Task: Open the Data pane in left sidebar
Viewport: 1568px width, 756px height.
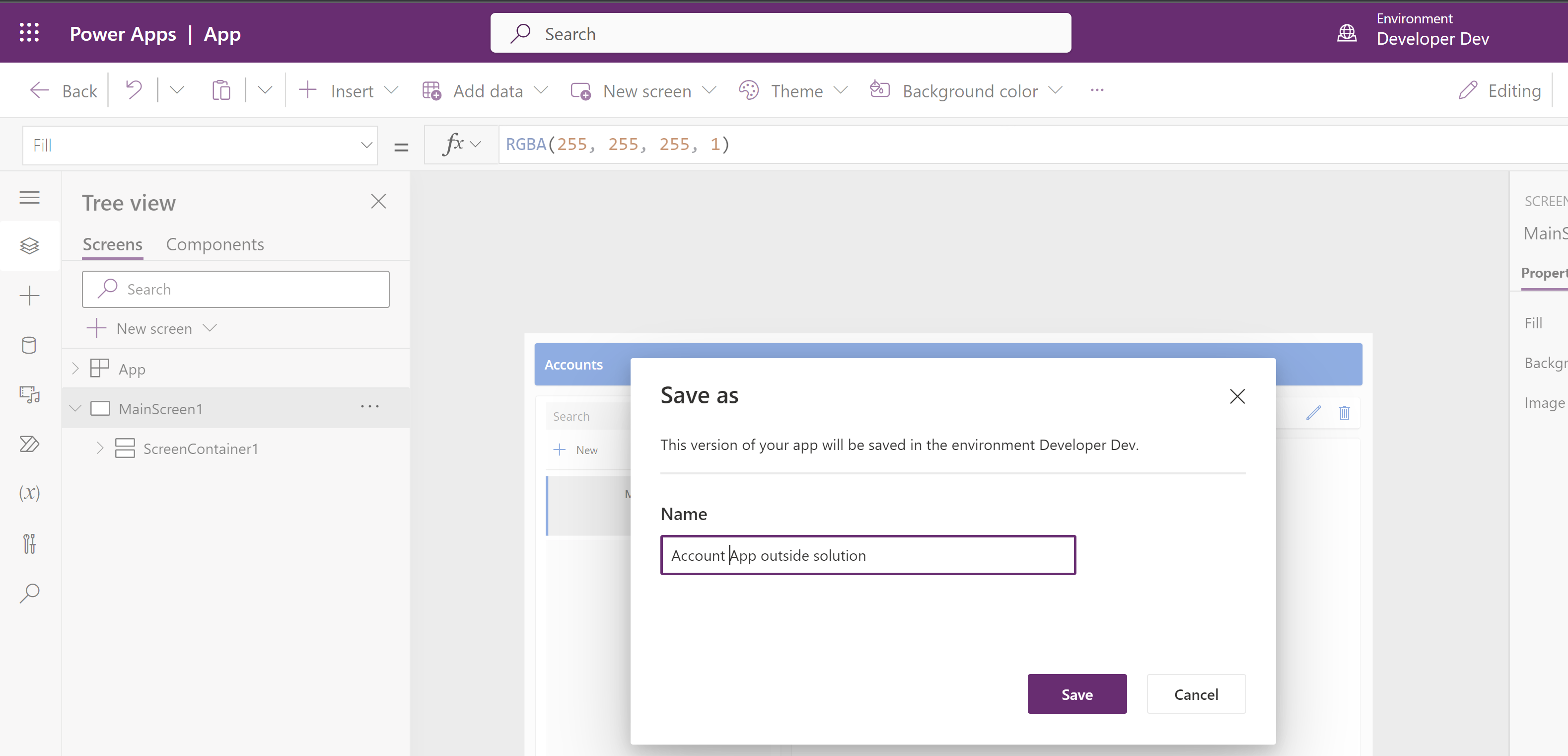Action: pos(29,345)
